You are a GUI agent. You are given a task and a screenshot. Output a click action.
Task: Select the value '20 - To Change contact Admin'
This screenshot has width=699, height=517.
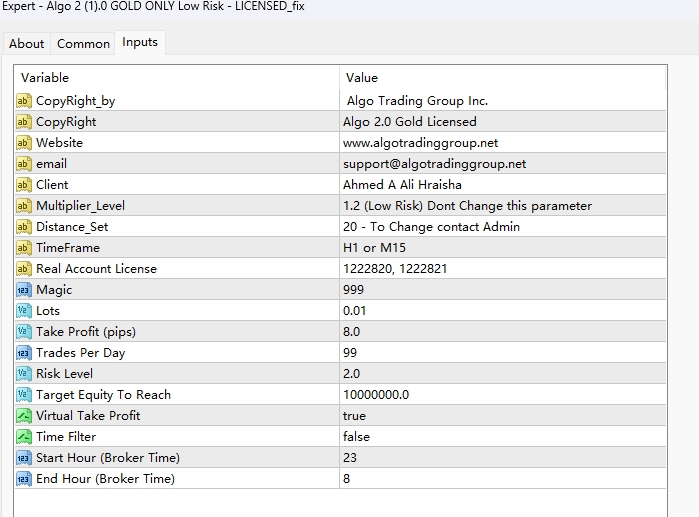point(431,227)
